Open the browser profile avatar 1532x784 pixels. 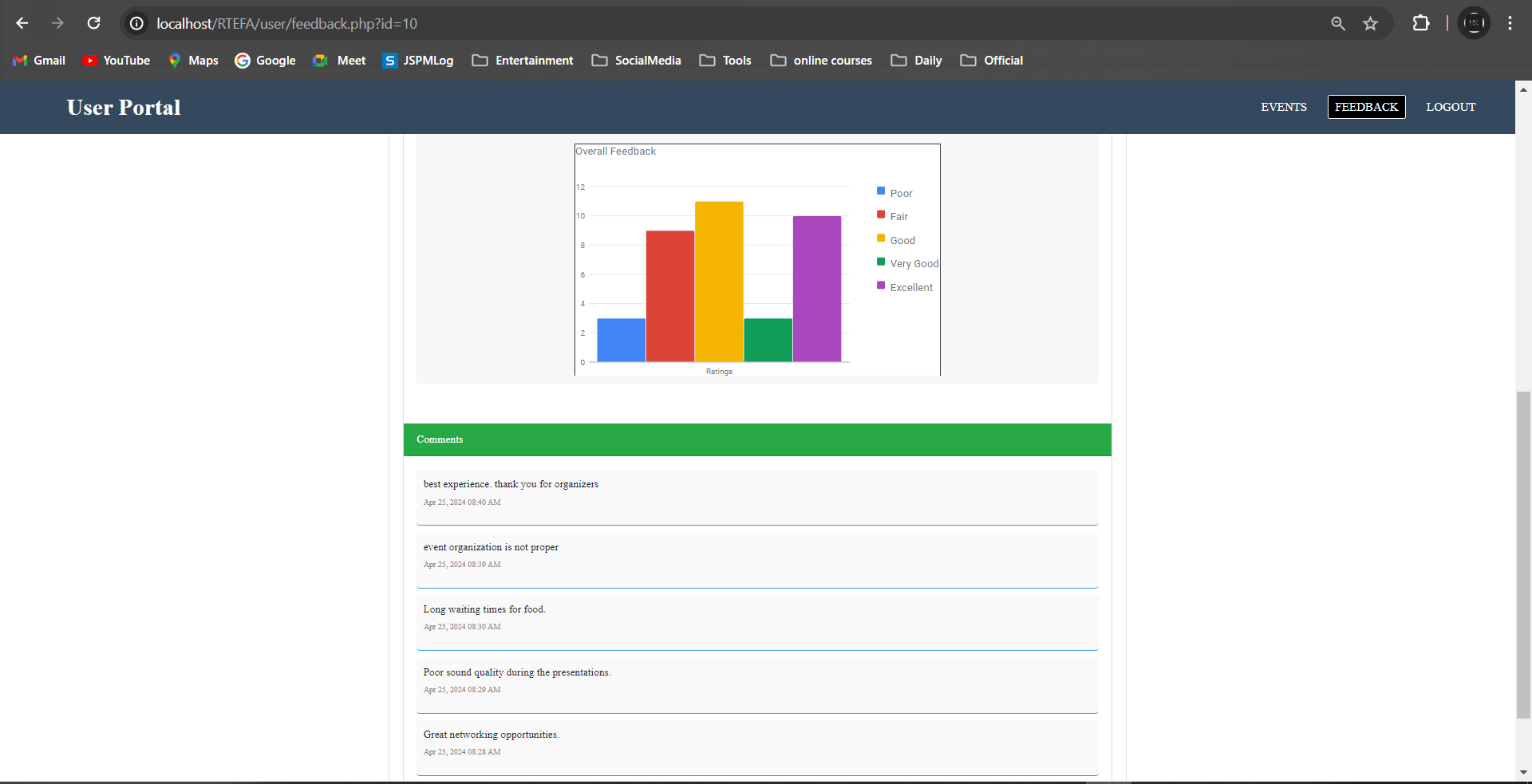coord(1474,23)
